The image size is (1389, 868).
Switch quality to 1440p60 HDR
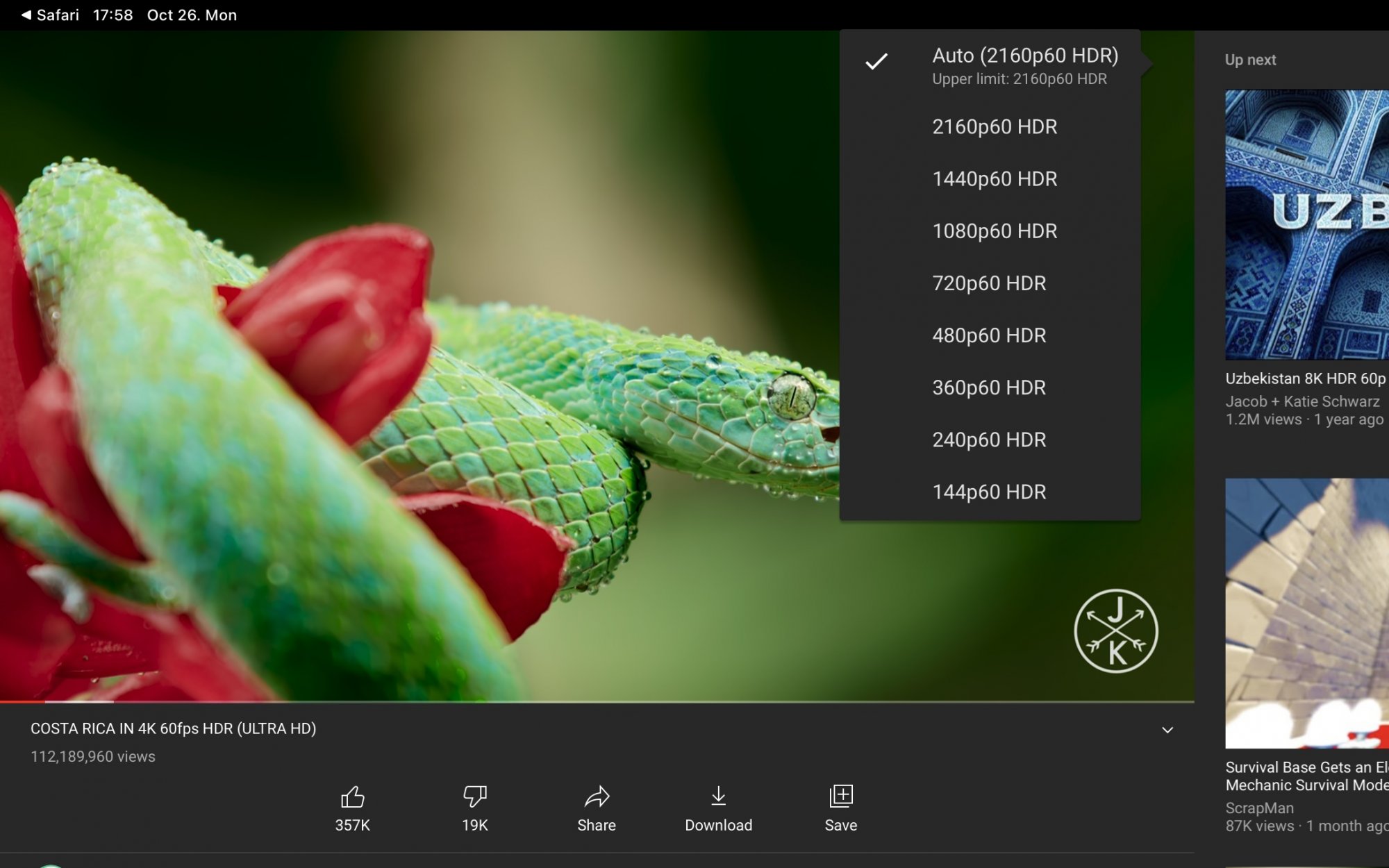tap(994, 179)
